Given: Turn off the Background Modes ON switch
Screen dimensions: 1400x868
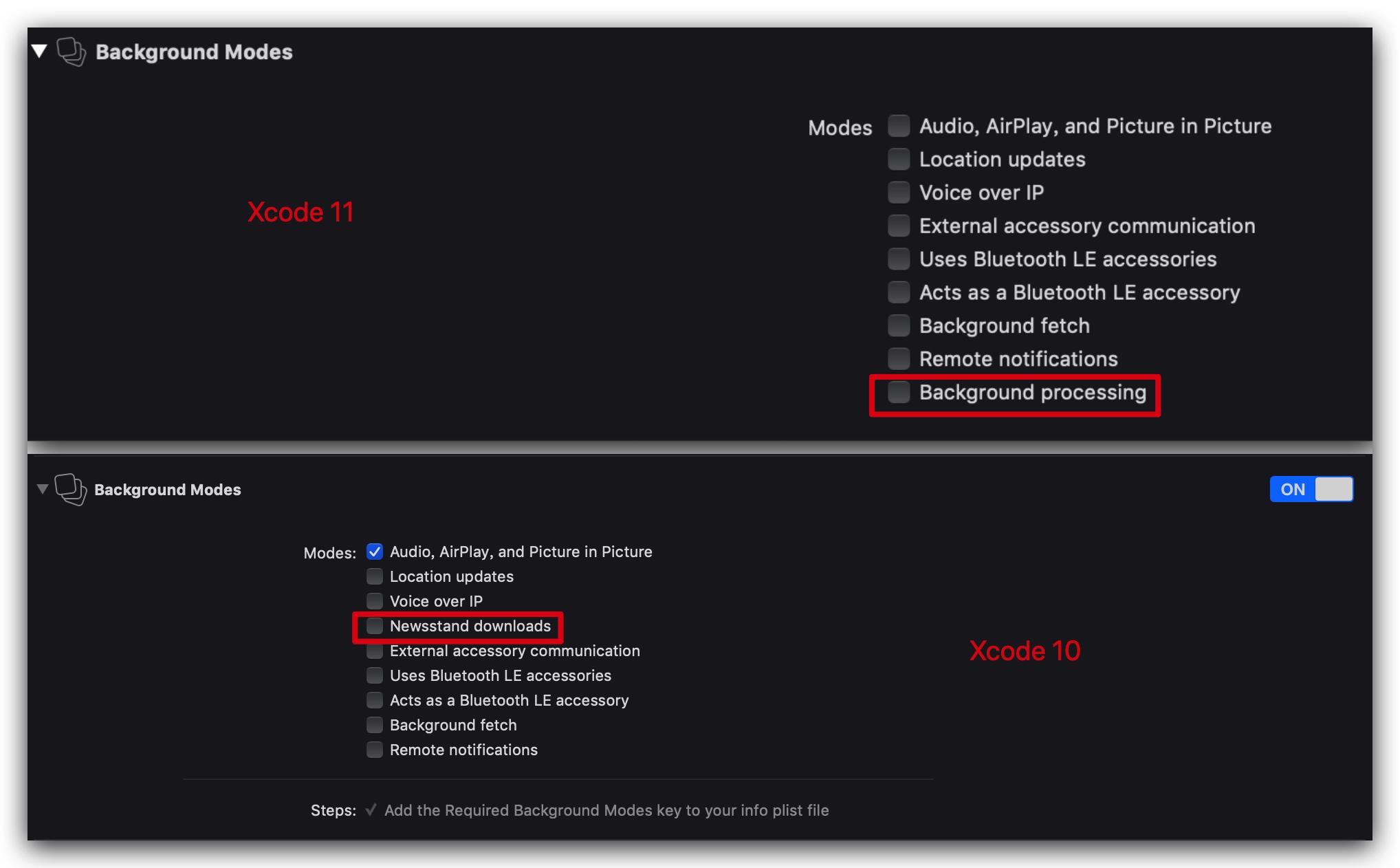Looking at the screenshot, I should 1311,489.
